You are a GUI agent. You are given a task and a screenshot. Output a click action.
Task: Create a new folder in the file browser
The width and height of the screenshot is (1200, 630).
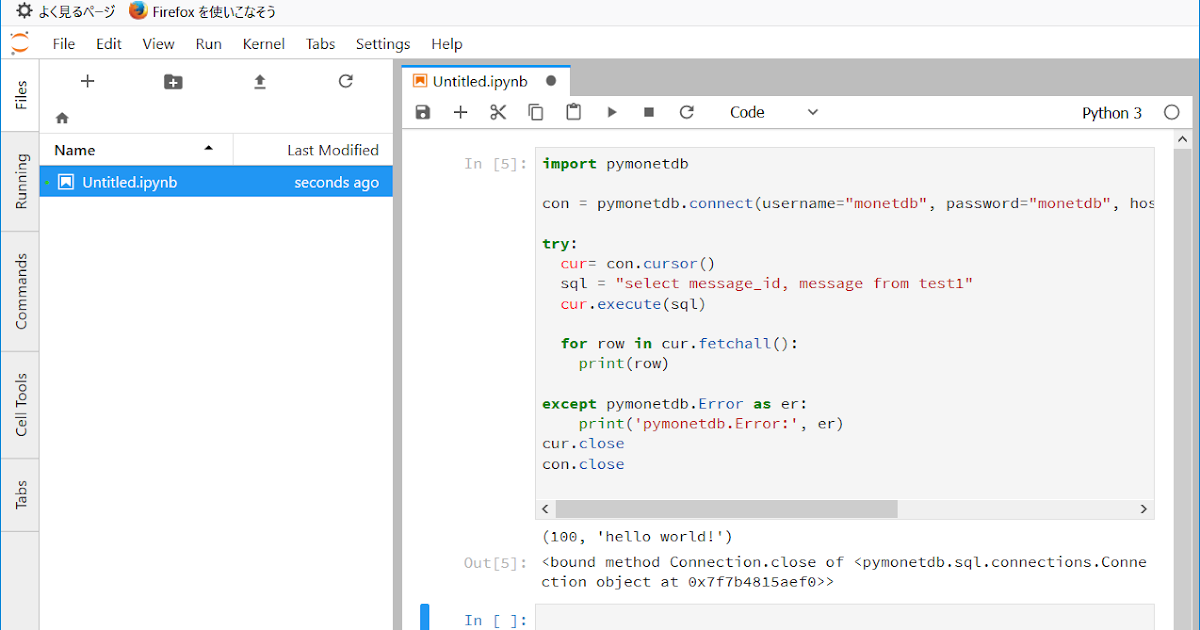pyautogui.click(x=173, y=82)
